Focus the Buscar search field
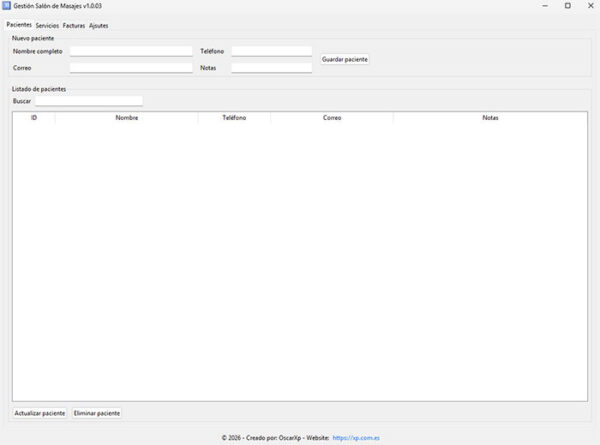The image size is (600, 445). (89, 101)
